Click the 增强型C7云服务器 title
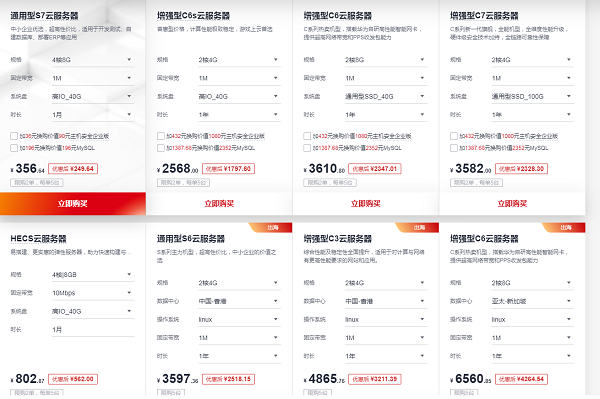600x399 pixels. 484,16
